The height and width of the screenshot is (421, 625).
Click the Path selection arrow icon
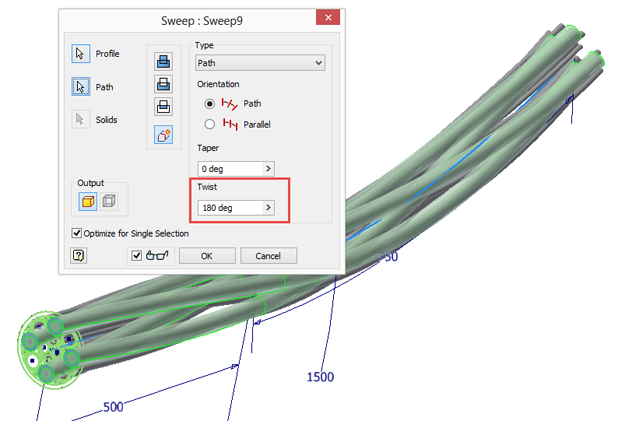click(x=81, y=87)
